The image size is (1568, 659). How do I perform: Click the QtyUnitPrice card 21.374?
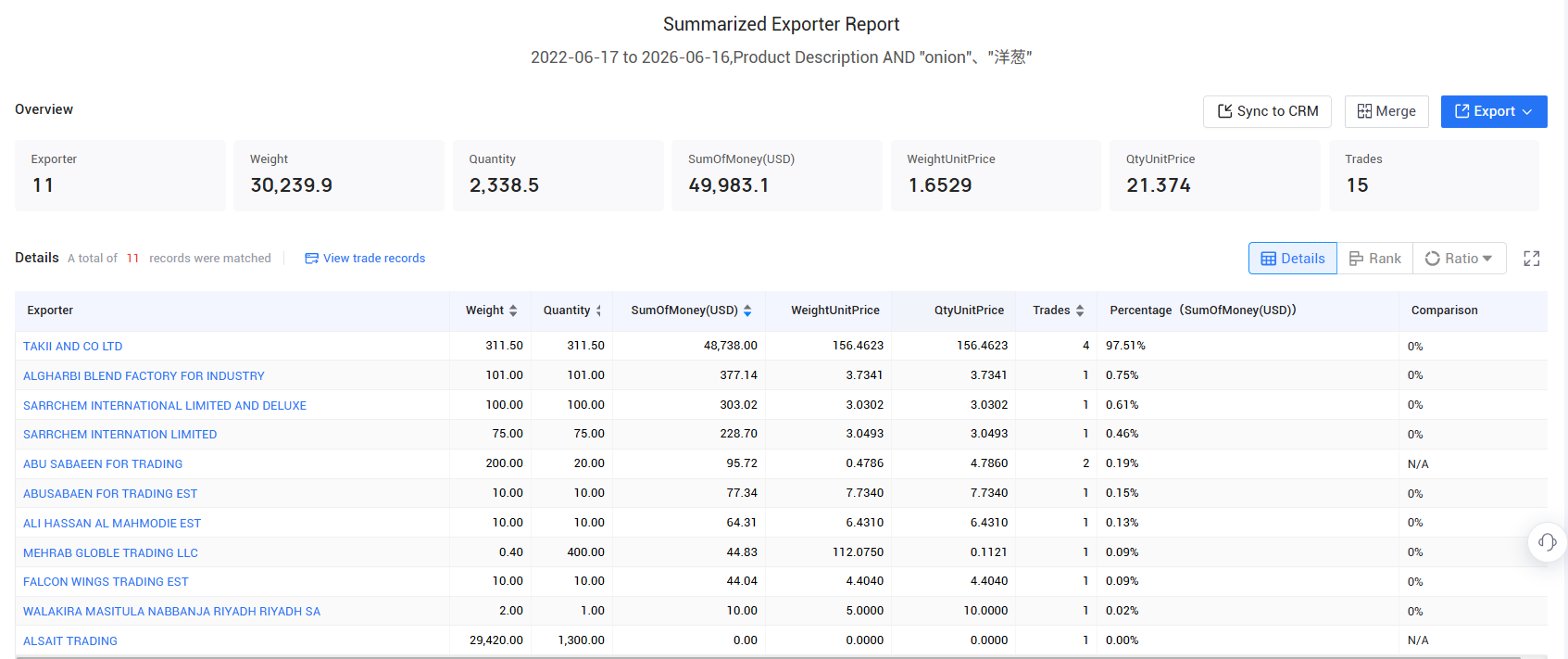(x=1215, y=175)
